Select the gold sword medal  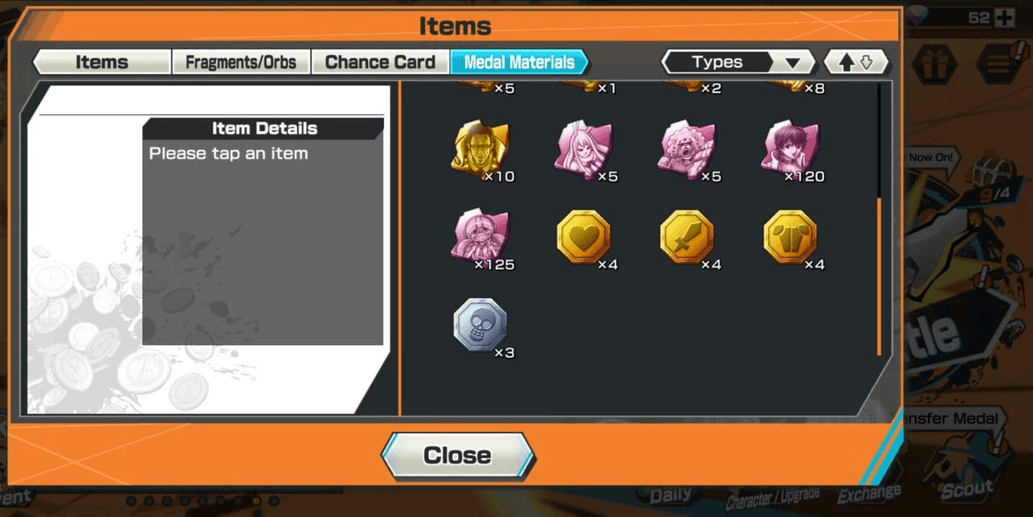point(686,236)
